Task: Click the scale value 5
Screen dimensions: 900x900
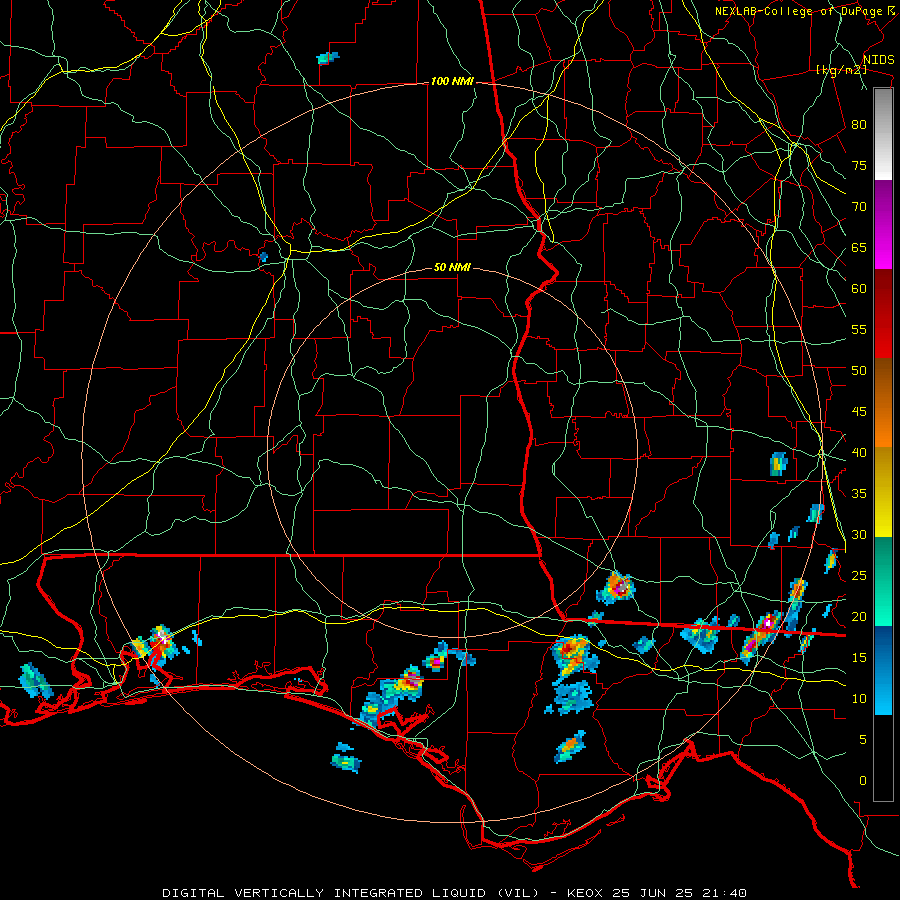Action: [863, 740]
